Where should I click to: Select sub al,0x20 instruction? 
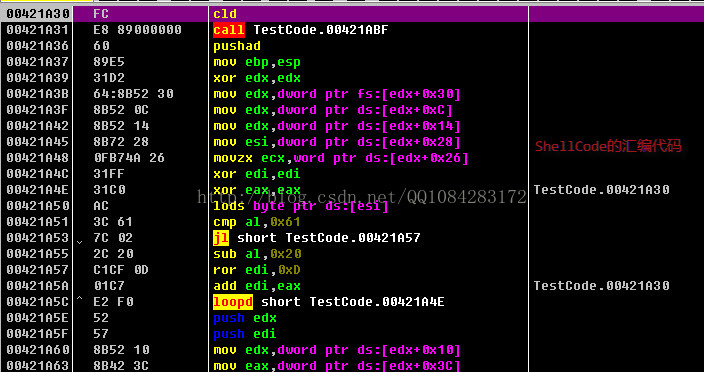(x=257, y=254)
